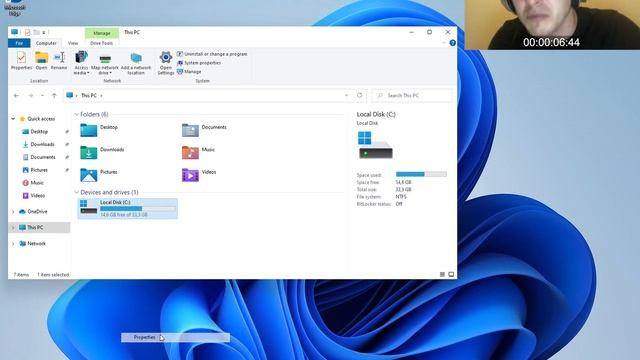Click the Back navigation arrow
Viewport: 640px width, 360px height.
(x=16, y=96)
